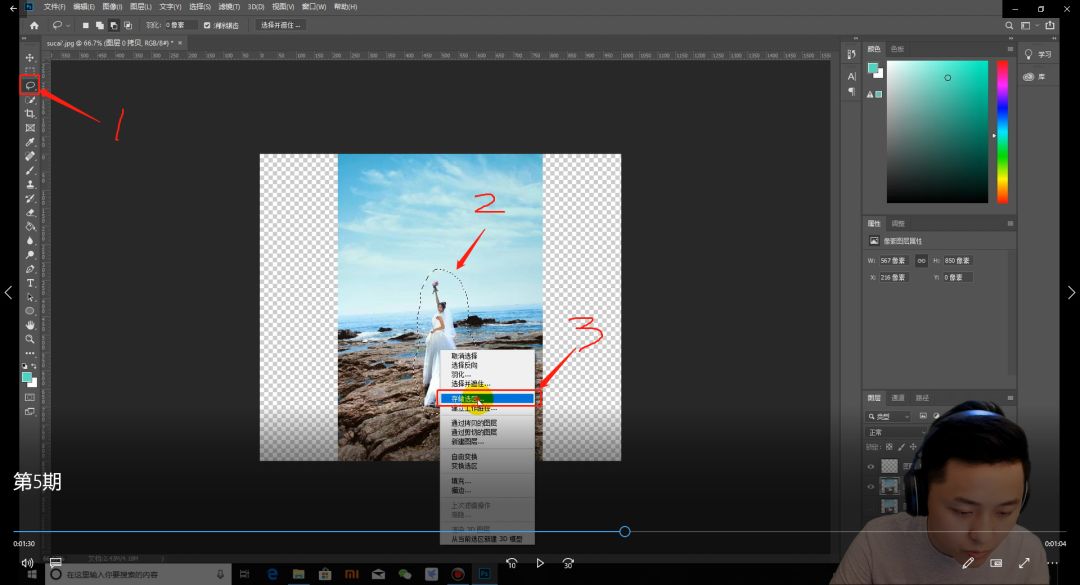Open the Color panel menu

pyautogui.click(x=1010, y=49)
